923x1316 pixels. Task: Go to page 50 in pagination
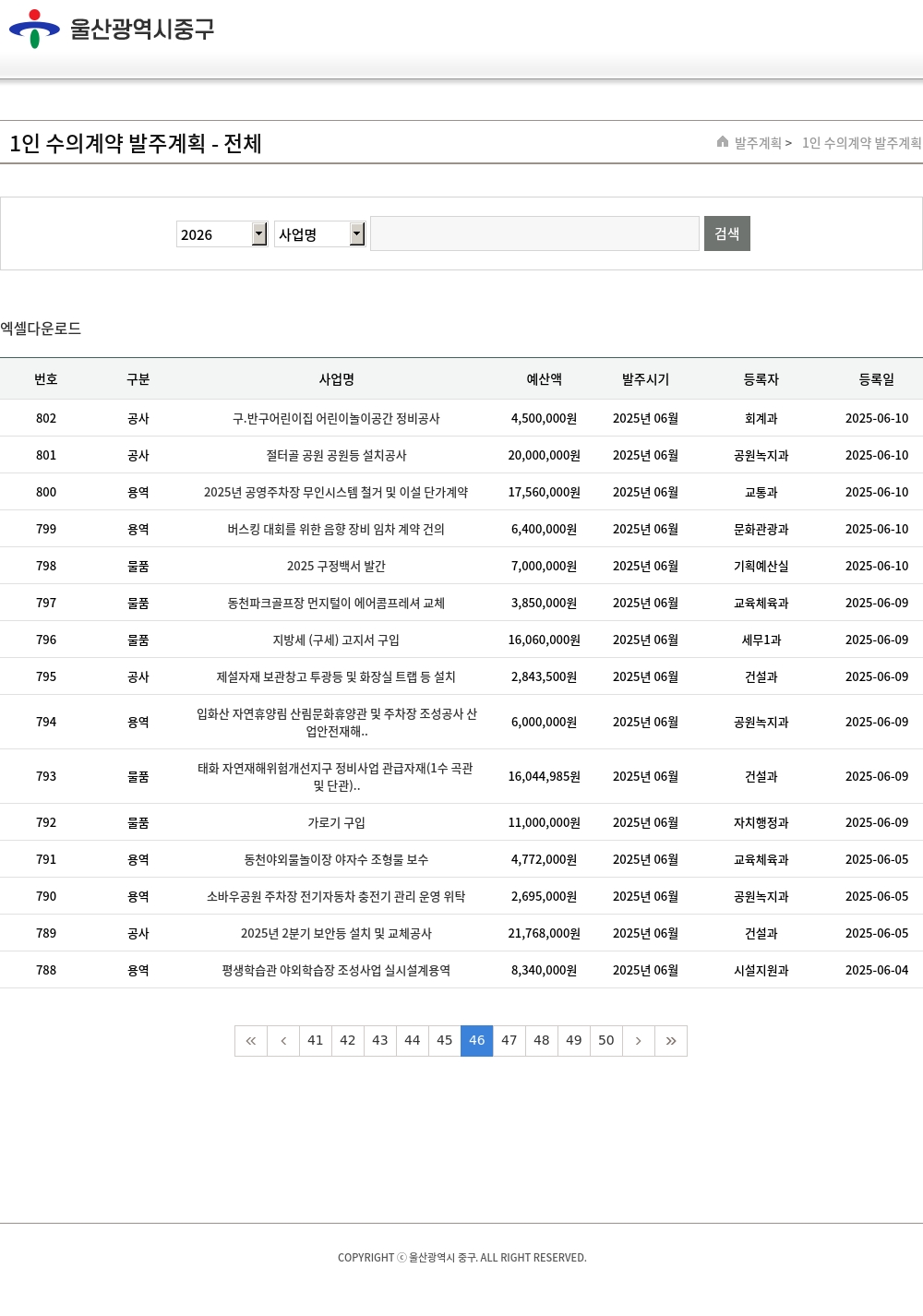pyautogui.click(x=606, y=1041)
